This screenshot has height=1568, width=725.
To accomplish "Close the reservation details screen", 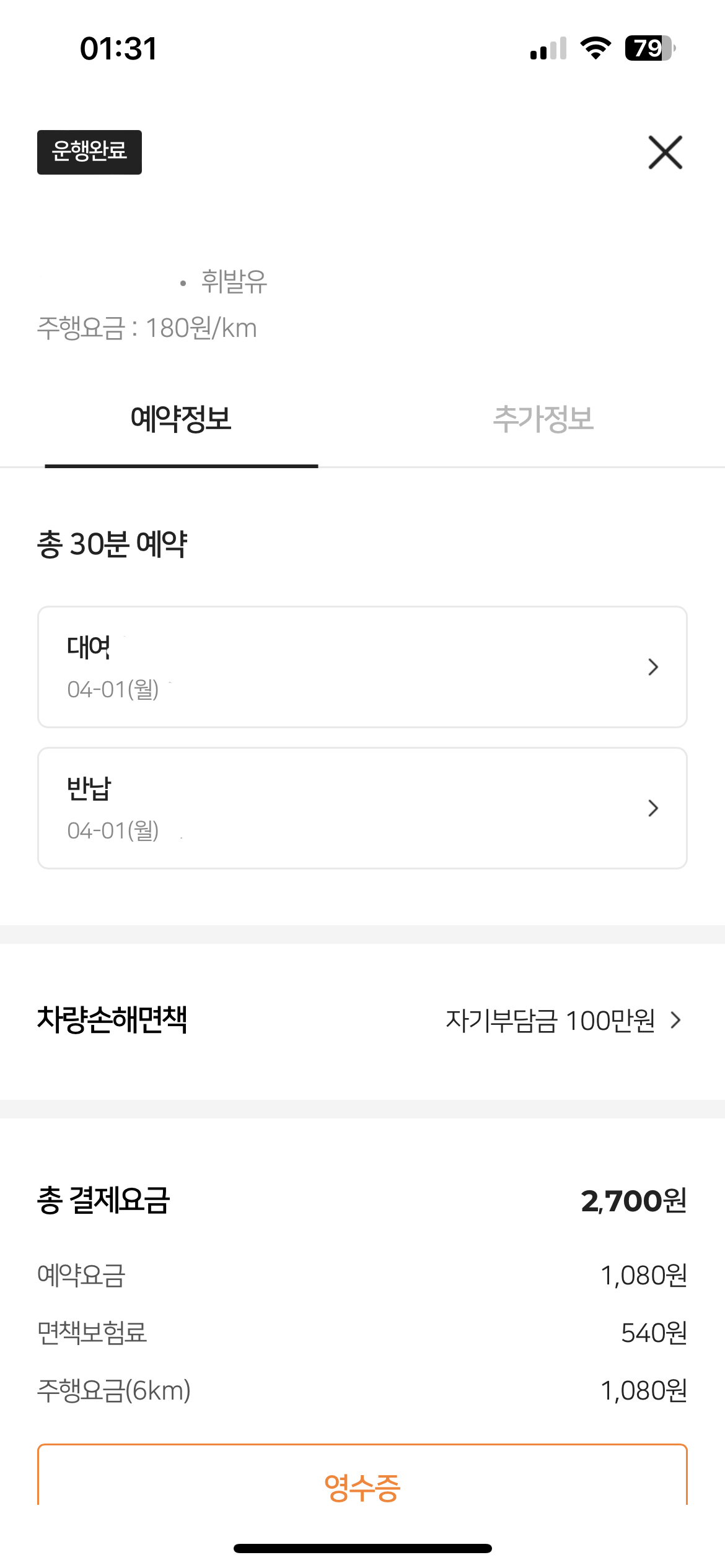I will (x=665, y=152).
